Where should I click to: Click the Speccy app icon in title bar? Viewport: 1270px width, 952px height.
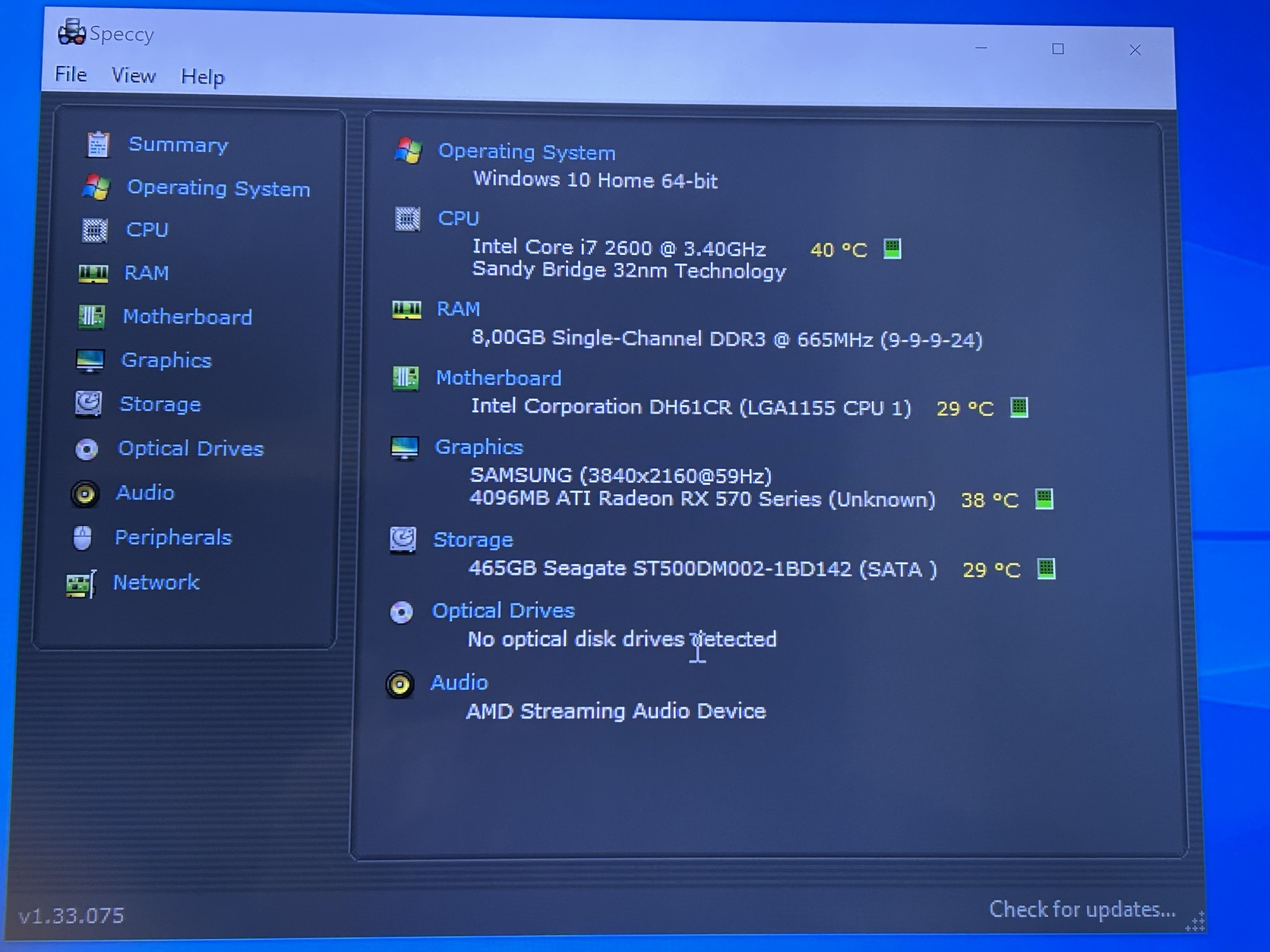[71, 32]
